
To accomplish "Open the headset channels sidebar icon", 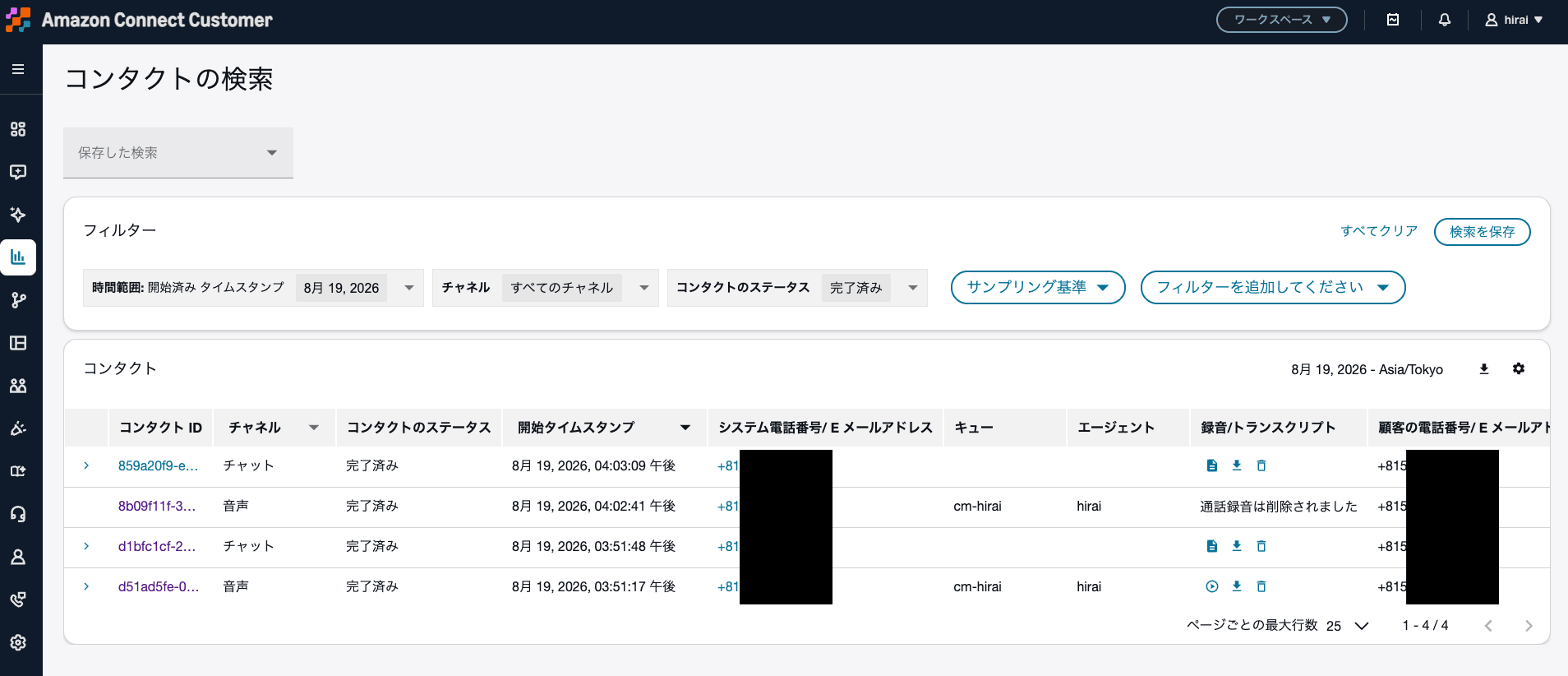I will (18, 514).
